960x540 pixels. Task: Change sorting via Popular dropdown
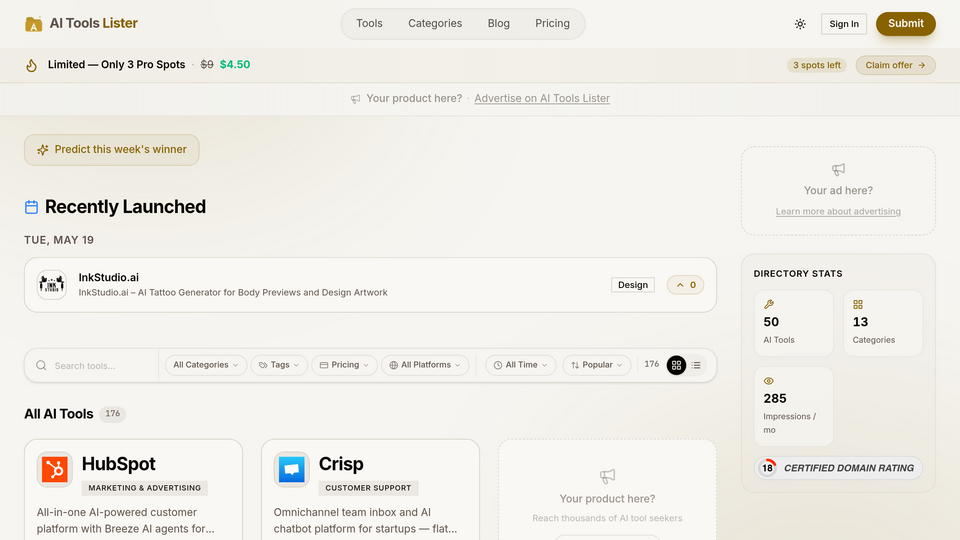pyautogui.click(x=596, y=365)
